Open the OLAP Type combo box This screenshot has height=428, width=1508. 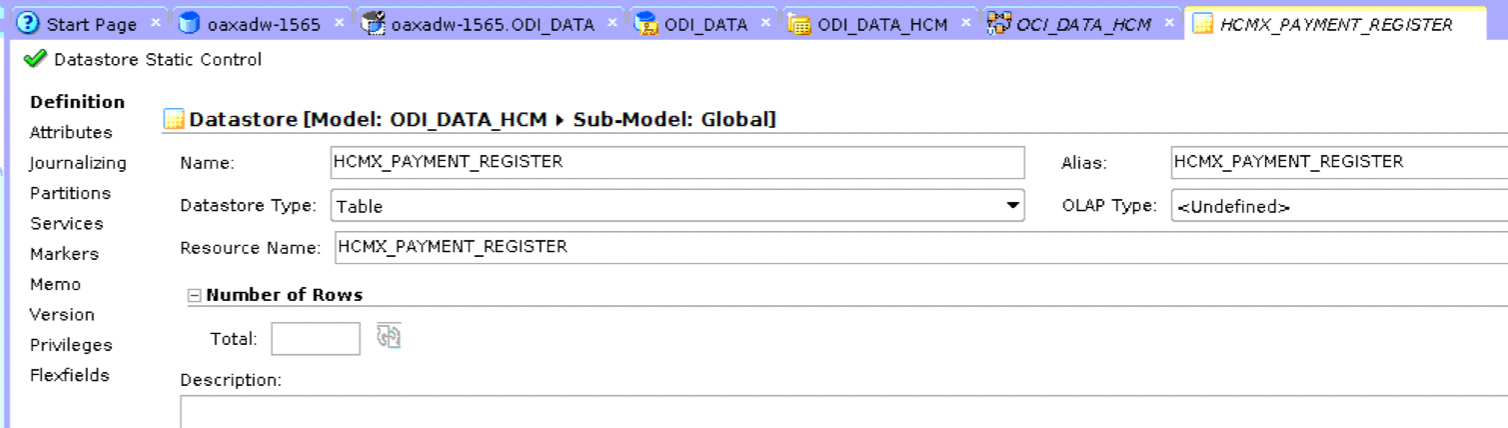point(1338,206)
